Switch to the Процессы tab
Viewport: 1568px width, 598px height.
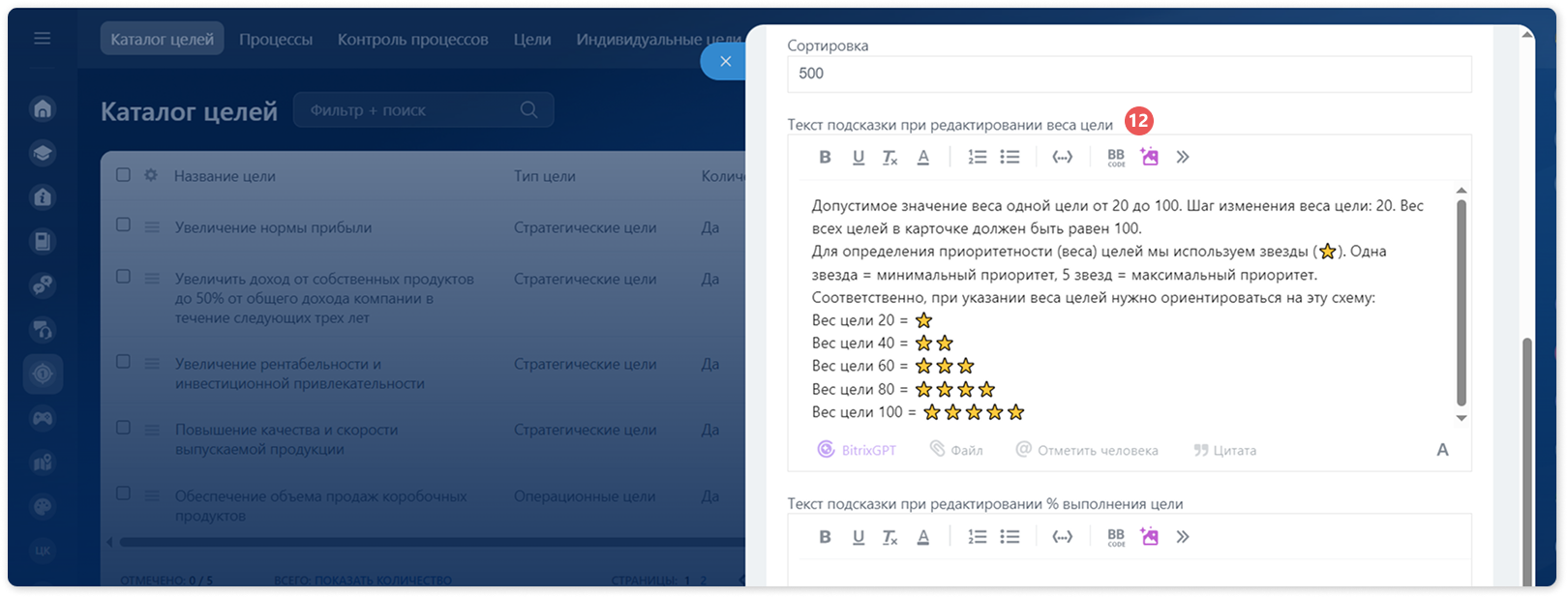(x=276, y=40)
